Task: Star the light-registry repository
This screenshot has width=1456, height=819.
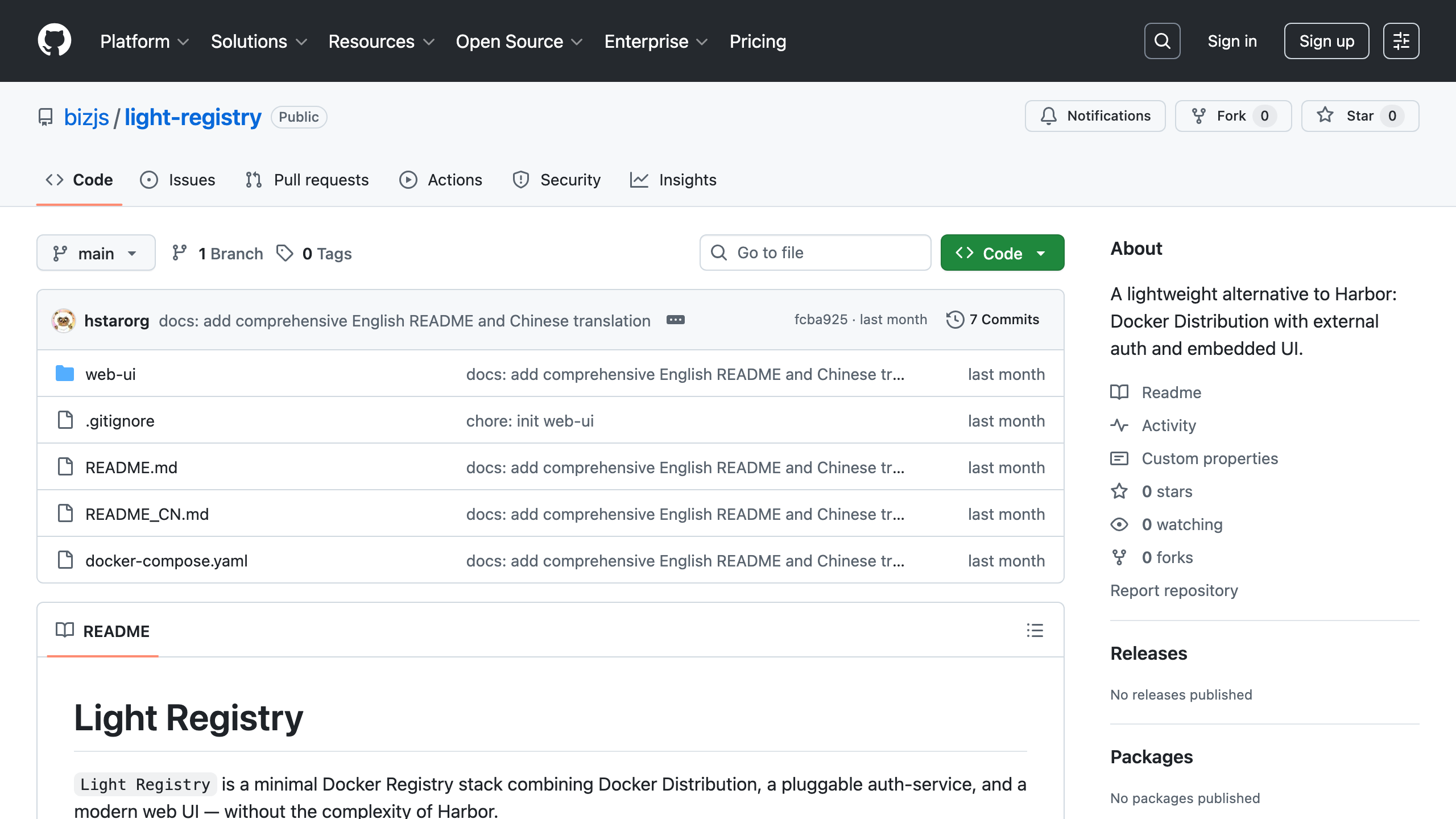Action: 1360,115
